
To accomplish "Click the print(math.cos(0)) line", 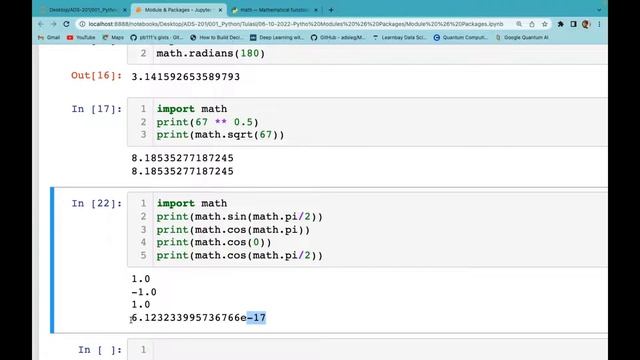I will point(214,242).
